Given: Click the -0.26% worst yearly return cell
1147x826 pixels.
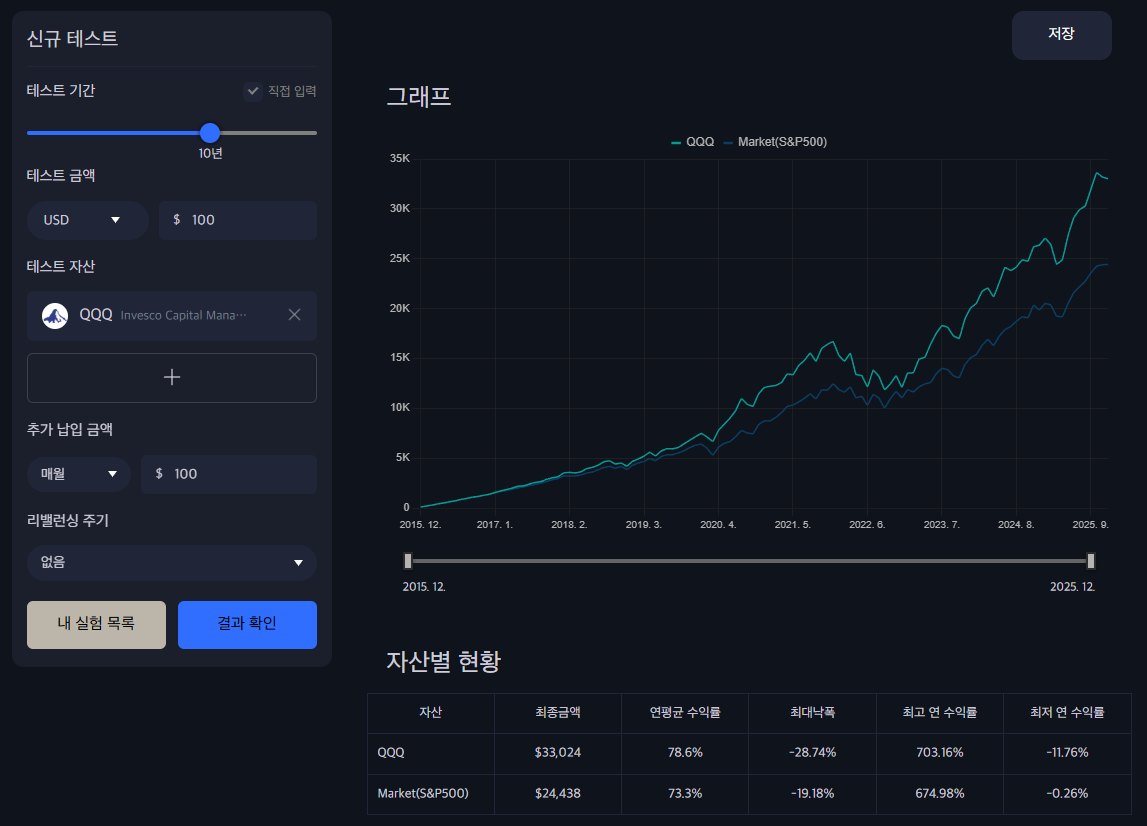Looking at the screenshot, I should point(1067,794).
